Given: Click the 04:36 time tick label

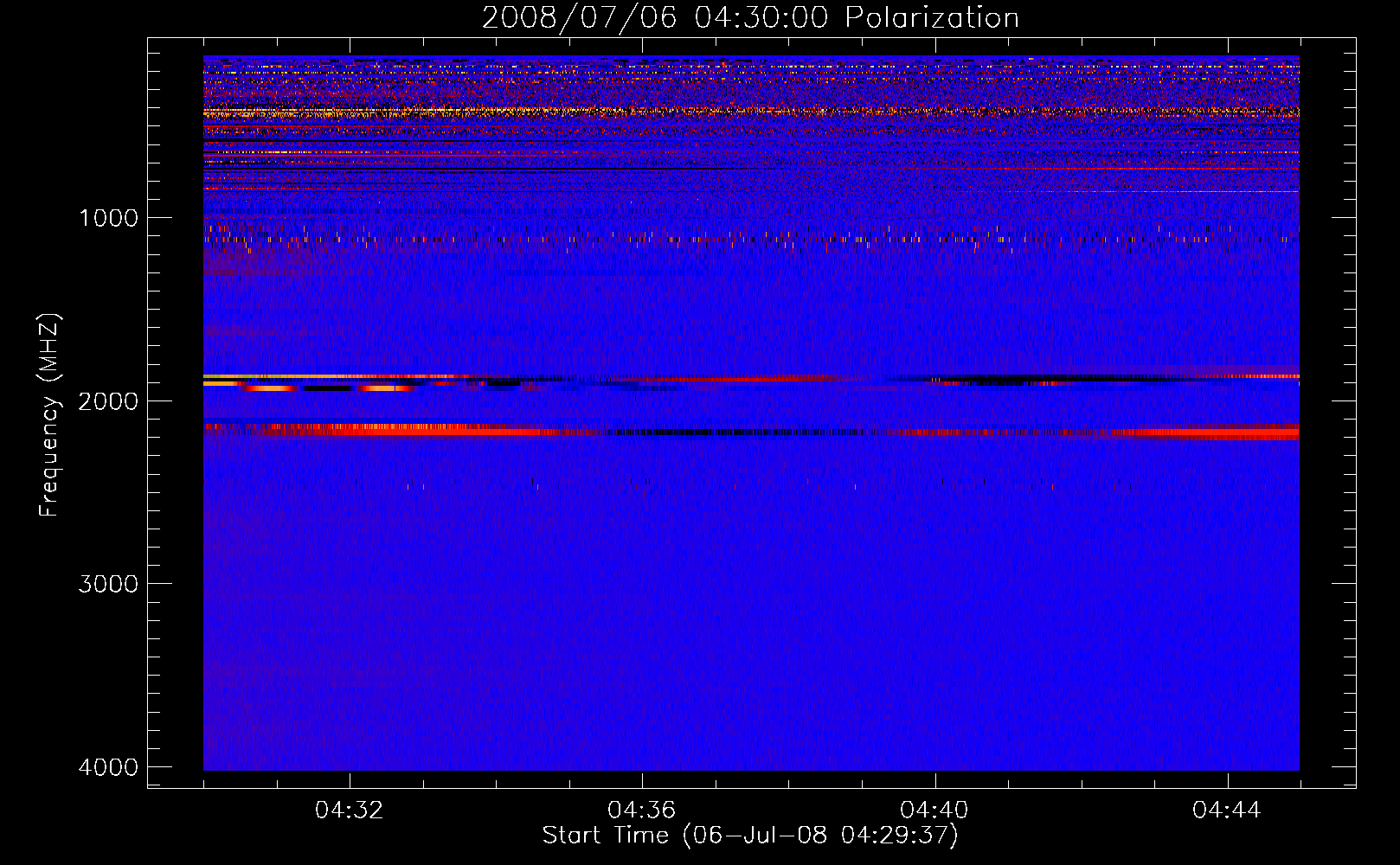Looking at the screenshot, I should pyautogui.click(x=642, y=811).
